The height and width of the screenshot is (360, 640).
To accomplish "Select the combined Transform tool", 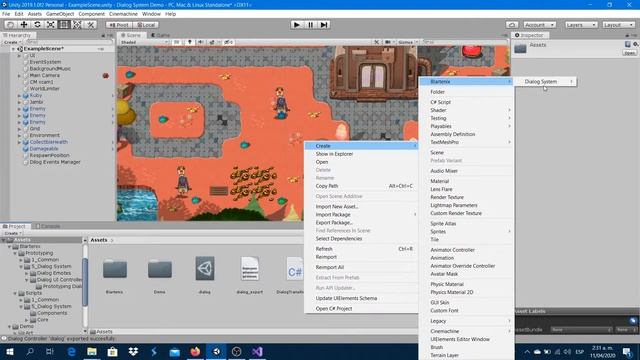I will 77,25.
